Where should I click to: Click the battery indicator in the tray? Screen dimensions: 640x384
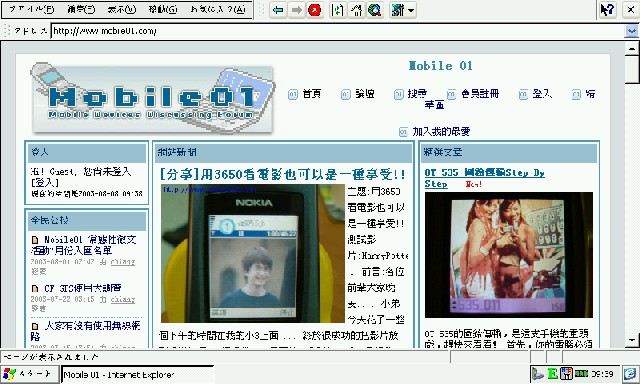(x=581, y=373)
